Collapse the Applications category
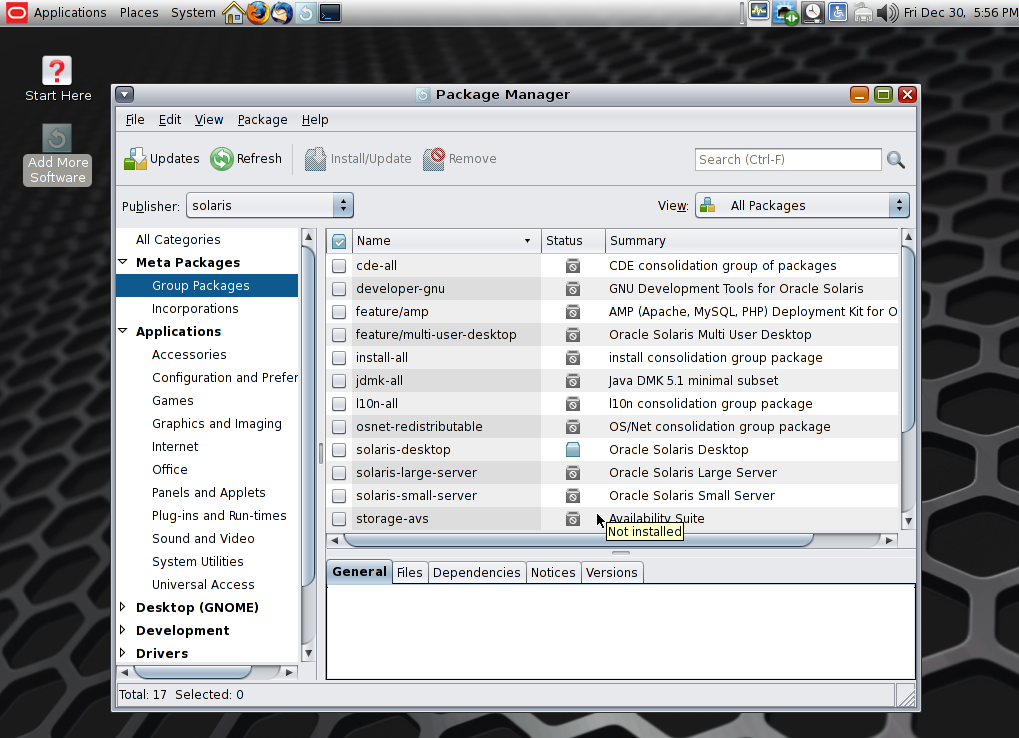 (122, 331)
